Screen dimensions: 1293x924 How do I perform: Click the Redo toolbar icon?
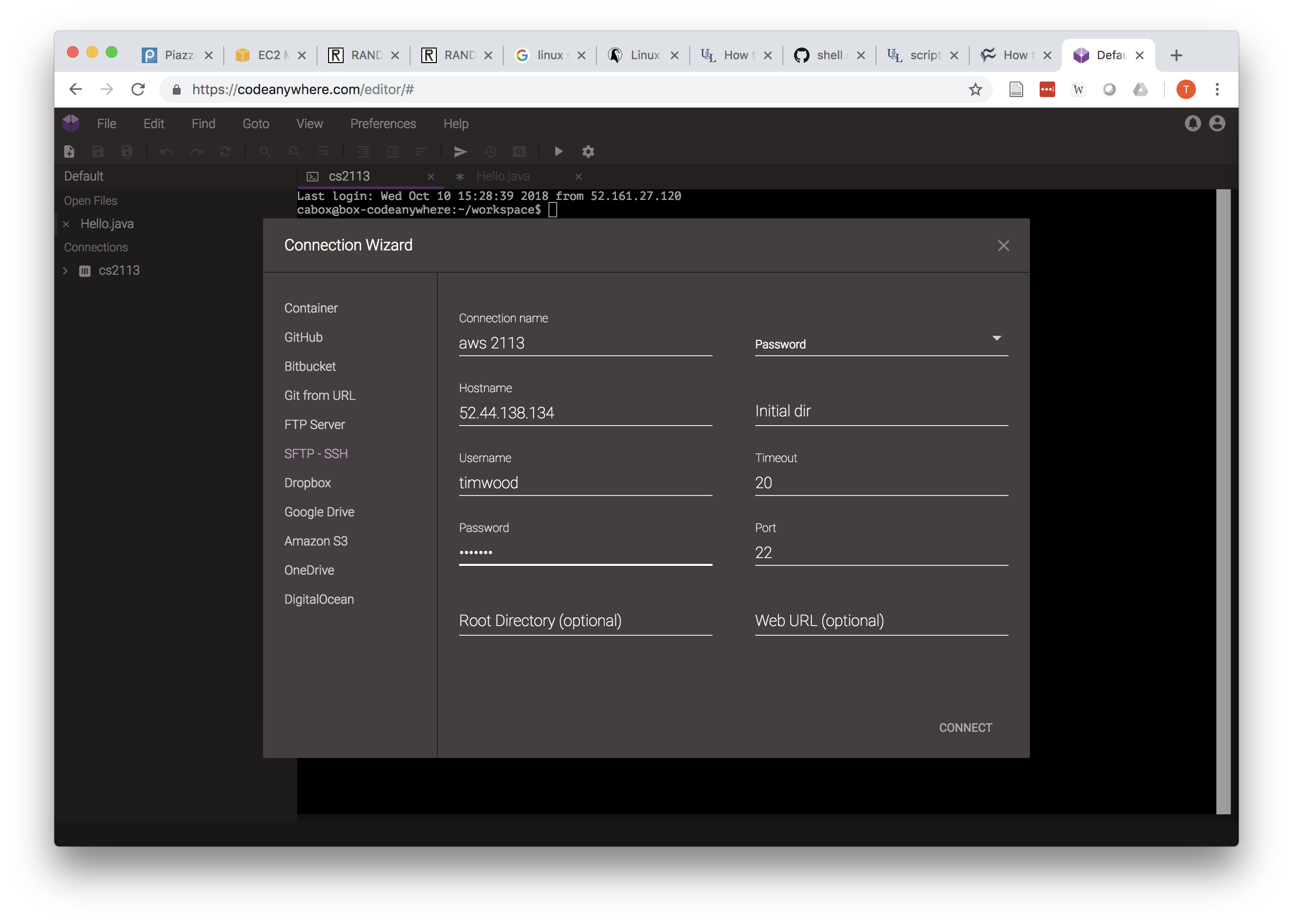pyautogui.click(x=197, y=151)
